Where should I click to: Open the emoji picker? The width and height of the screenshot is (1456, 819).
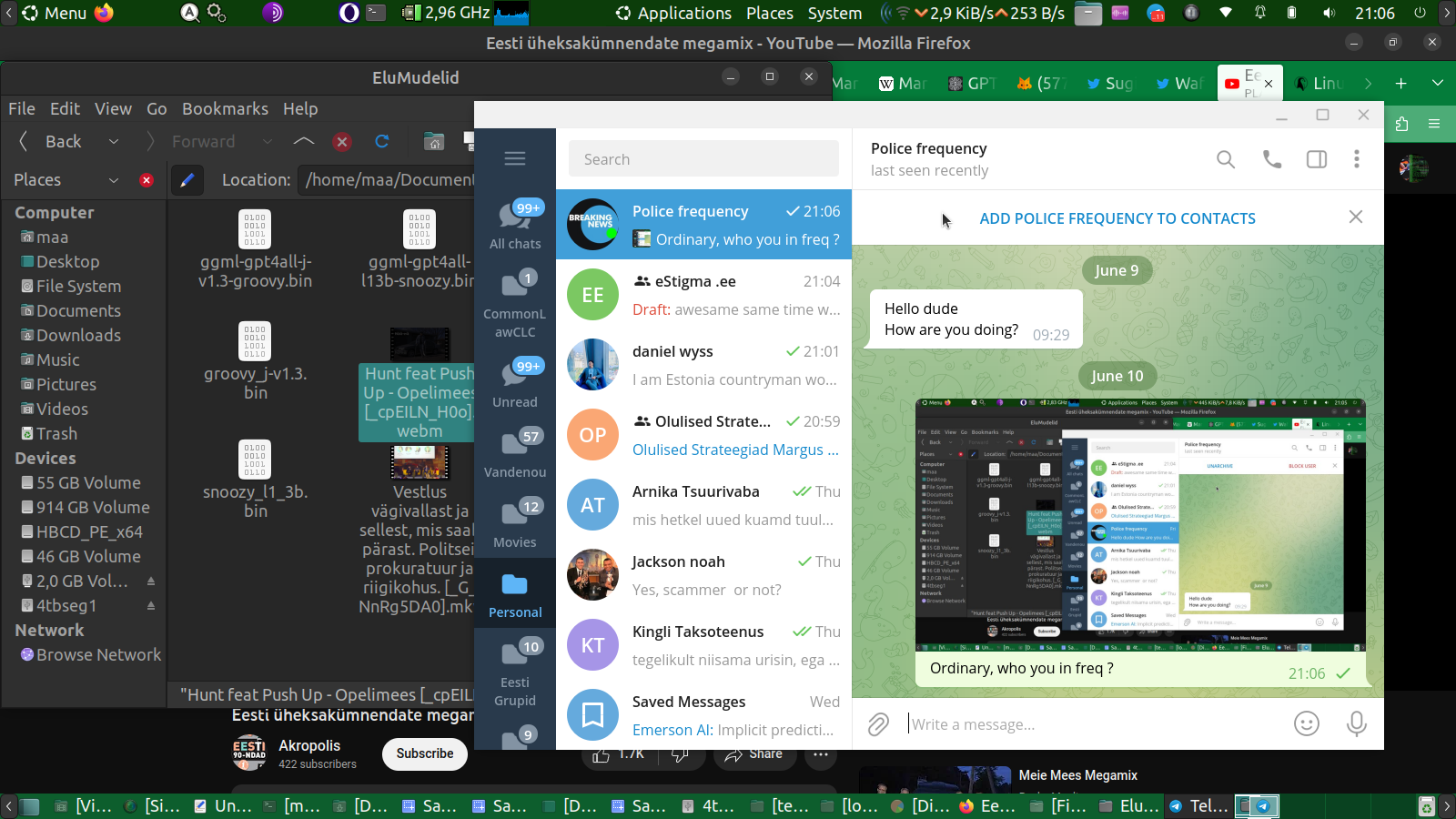(x=1307, y=723)
